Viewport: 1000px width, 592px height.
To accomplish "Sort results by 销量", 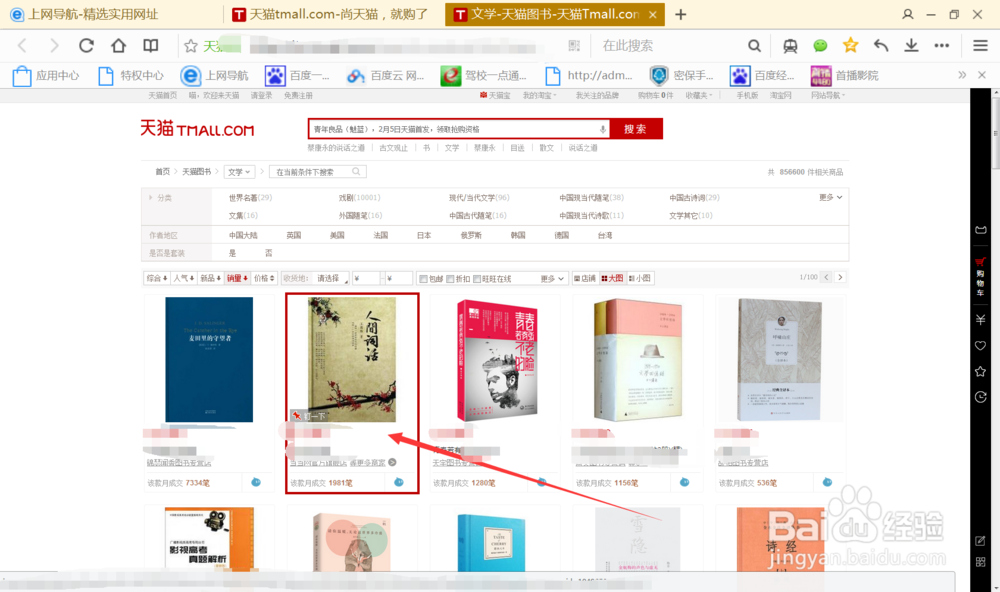I will click(x=237, y=278).
